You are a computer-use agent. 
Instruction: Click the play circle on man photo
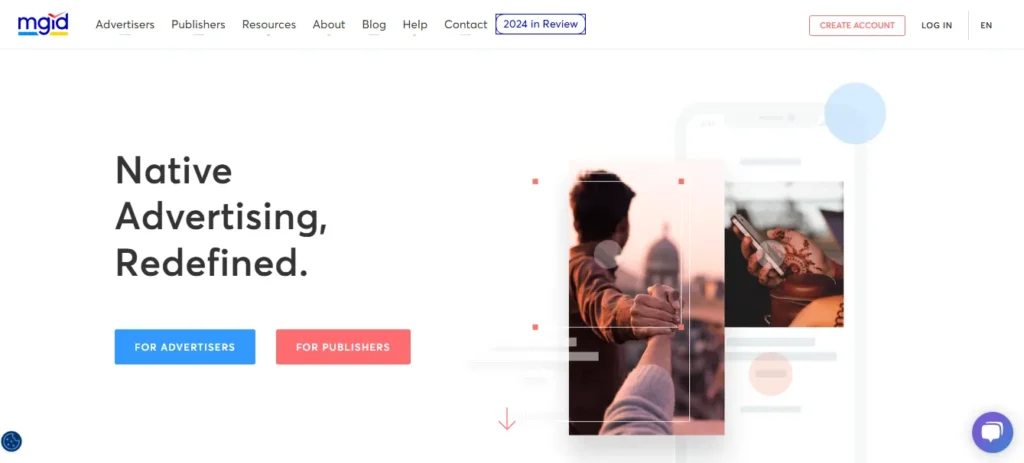coord(608,254)
